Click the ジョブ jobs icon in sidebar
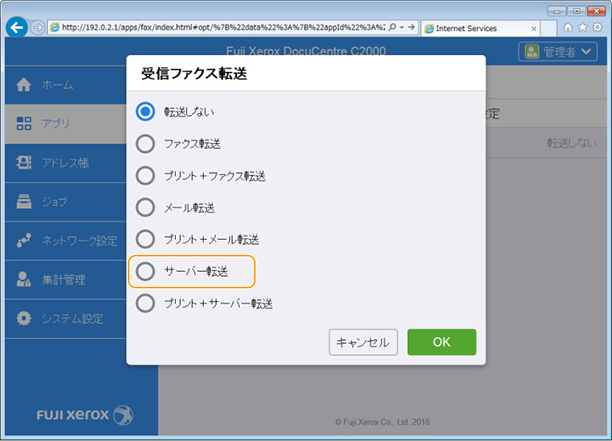 [26, 202]
